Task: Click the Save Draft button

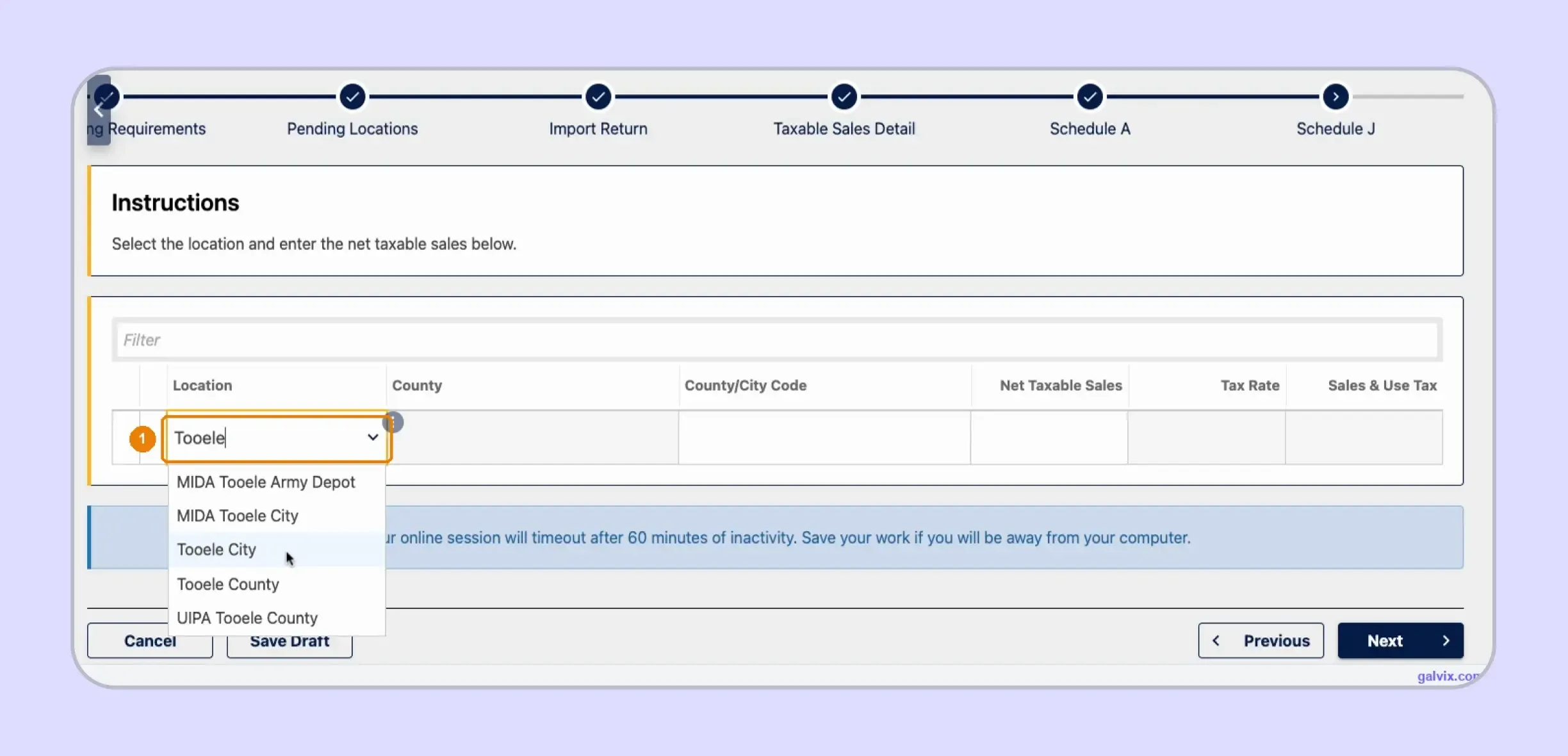Action: pyautogui.click(x=290, y=641)
